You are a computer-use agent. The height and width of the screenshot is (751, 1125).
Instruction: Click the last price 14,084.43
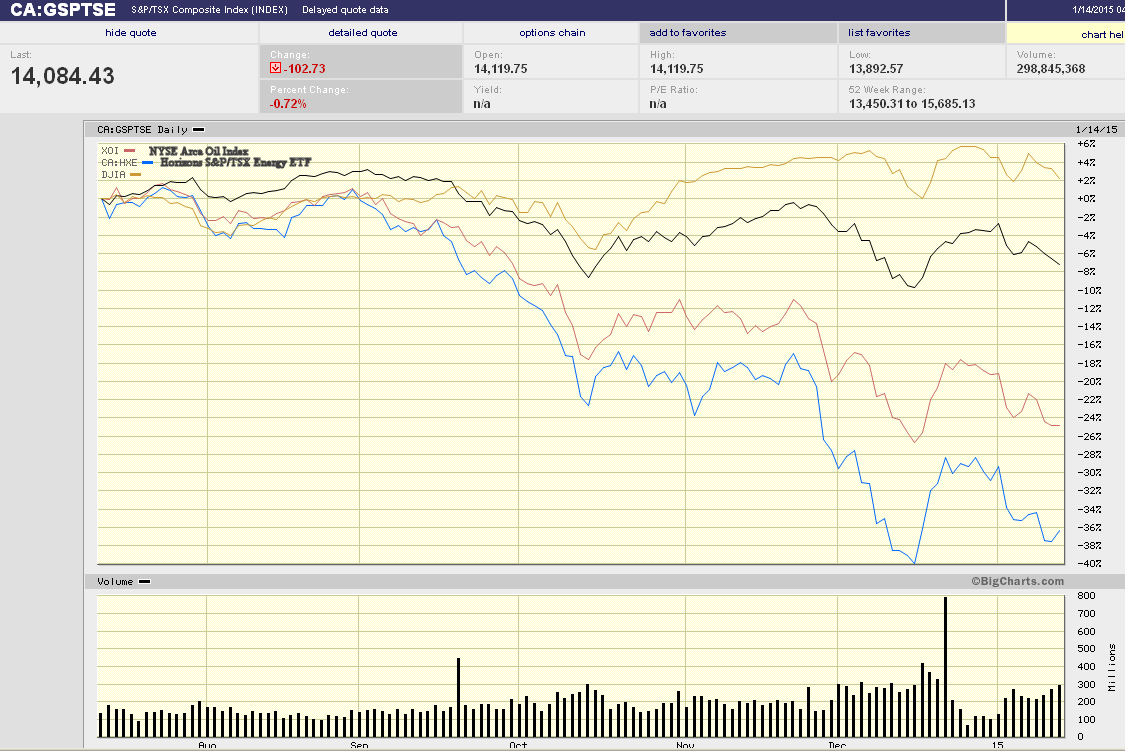coord(62,76)
